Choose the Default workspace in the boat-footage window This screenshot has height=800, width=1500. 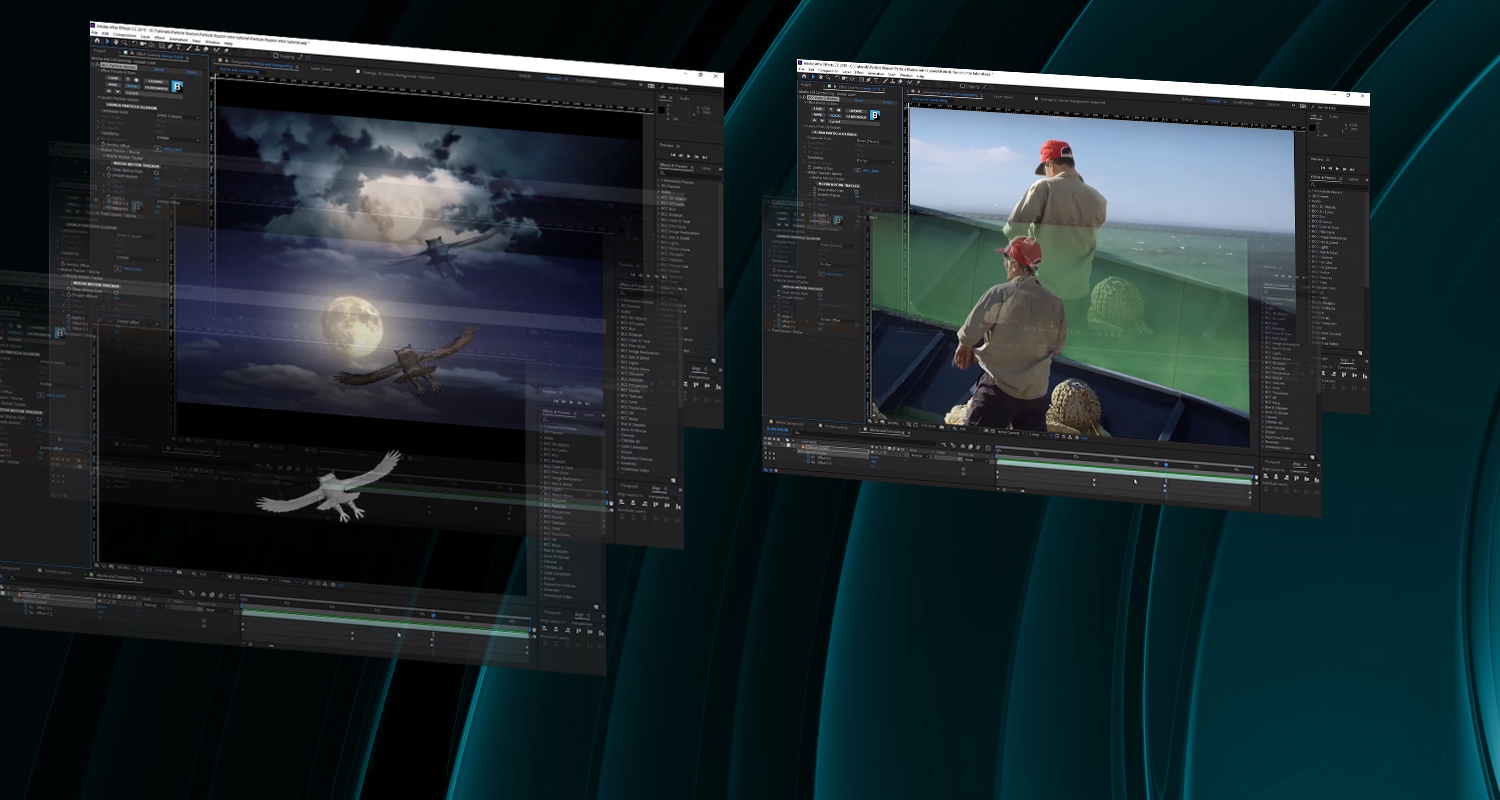click(x=1187, y=99)
